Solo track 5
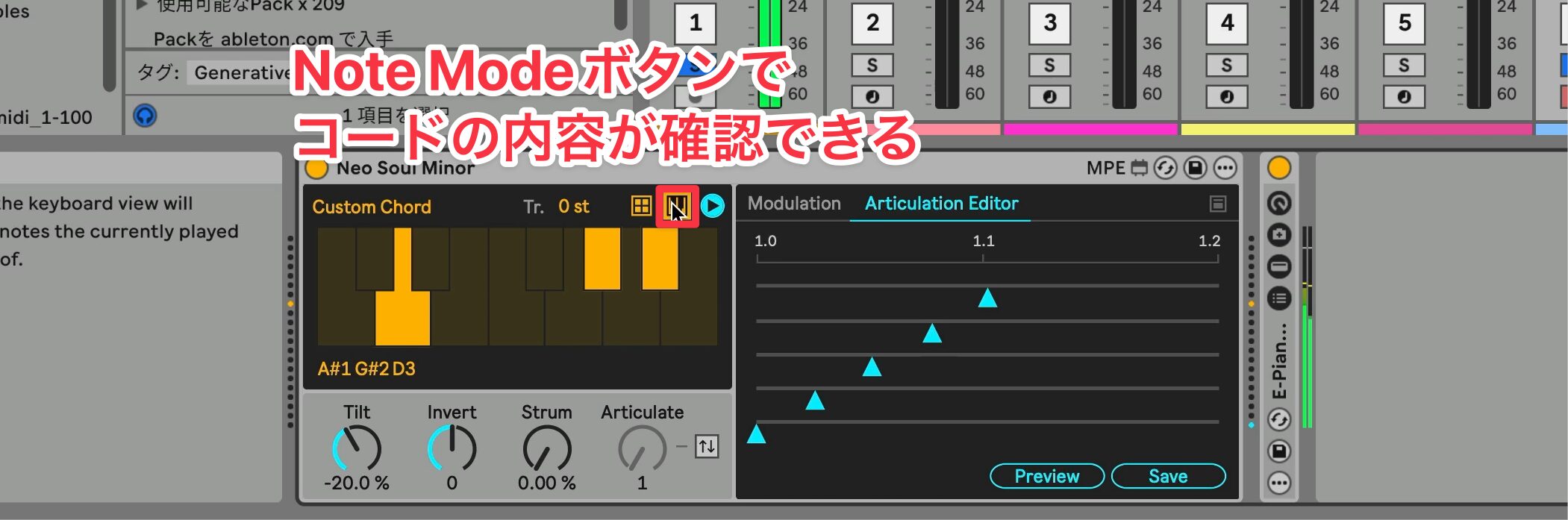The image size is (1568, 520). [1405, 66]
